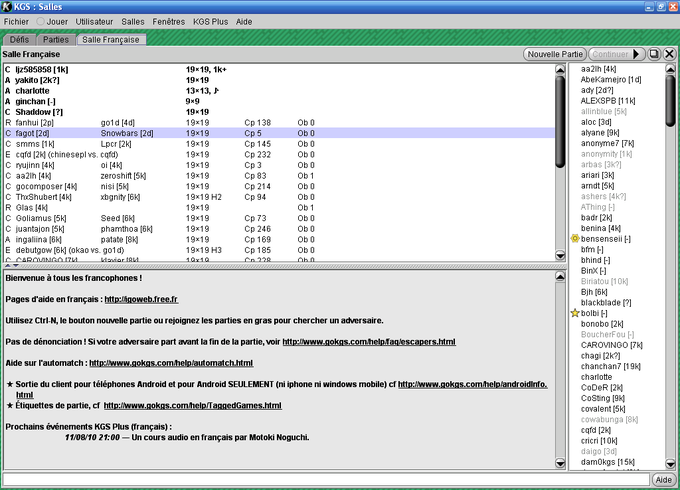680x490 pixels.
Task: Click the user list scrollbar up arrow
Action: pyautogui.click(x=670, y=69)
